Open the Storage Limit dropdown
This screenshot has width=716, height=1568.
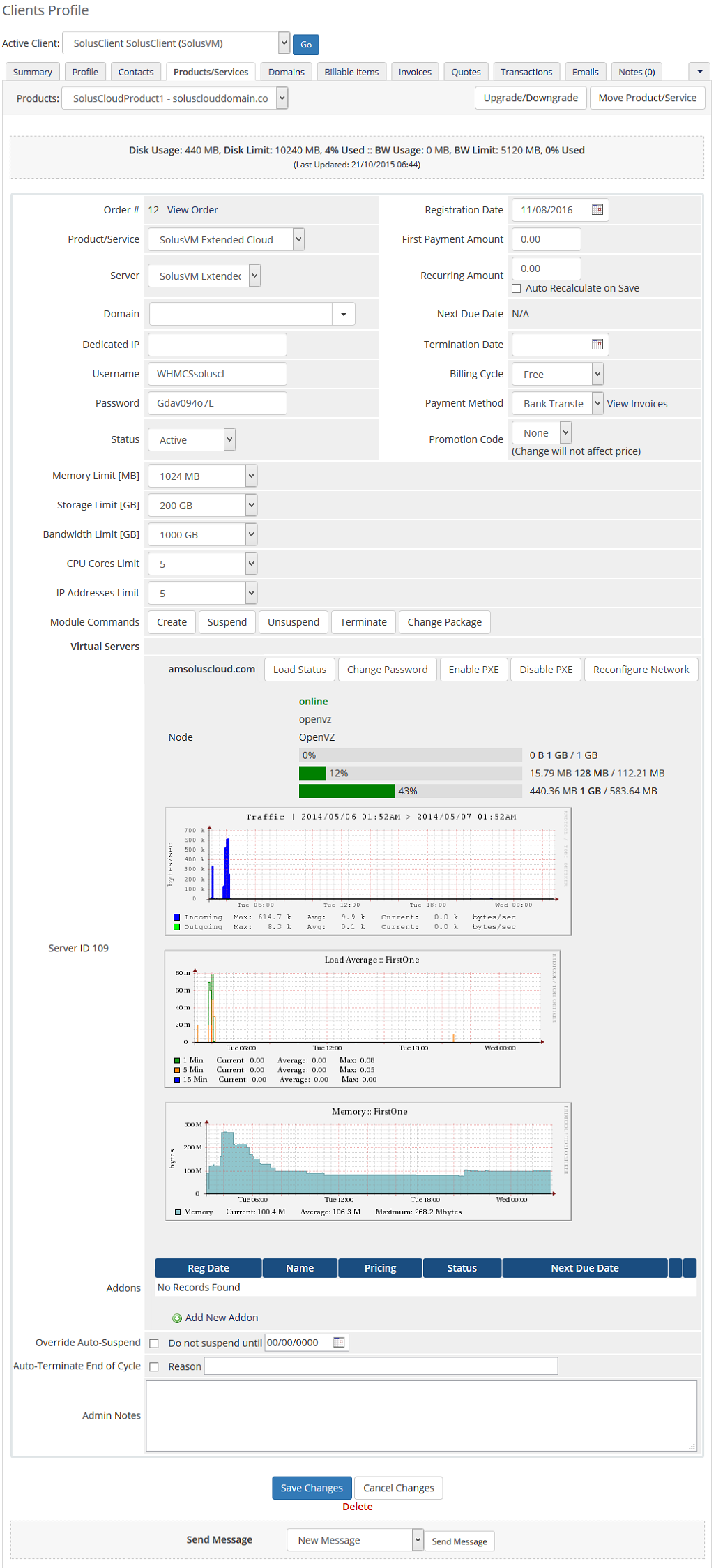tap(203, 505)
